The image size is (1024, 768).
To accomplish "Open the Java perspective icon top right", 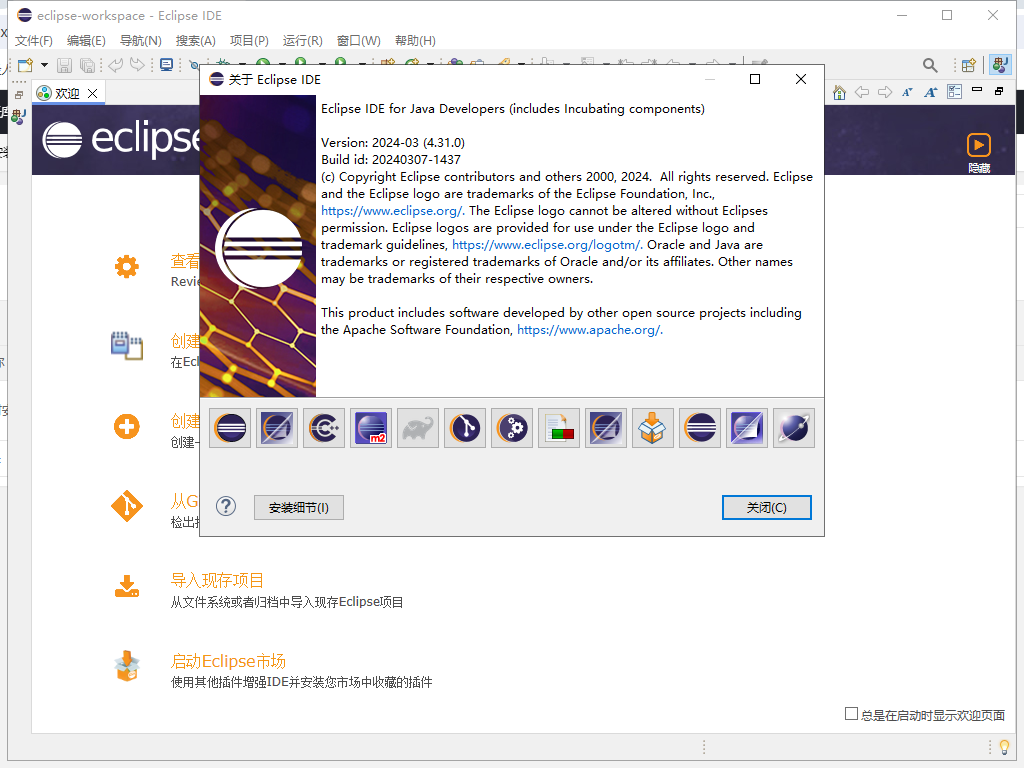I will pyautogui.click(x=1000, y=66).
